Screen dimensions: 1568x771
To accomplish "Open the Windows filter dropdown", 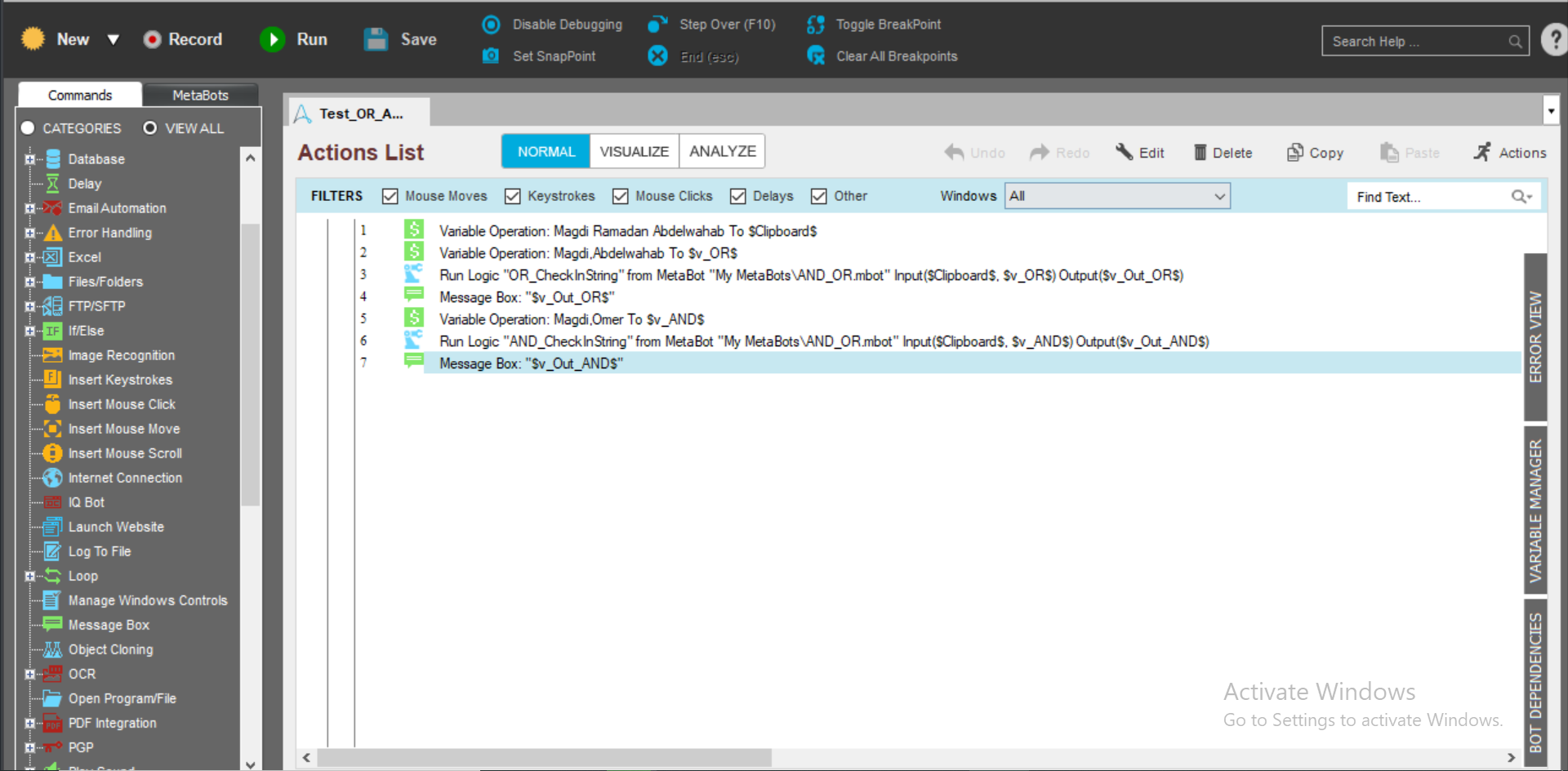I will coord(1117,196).
